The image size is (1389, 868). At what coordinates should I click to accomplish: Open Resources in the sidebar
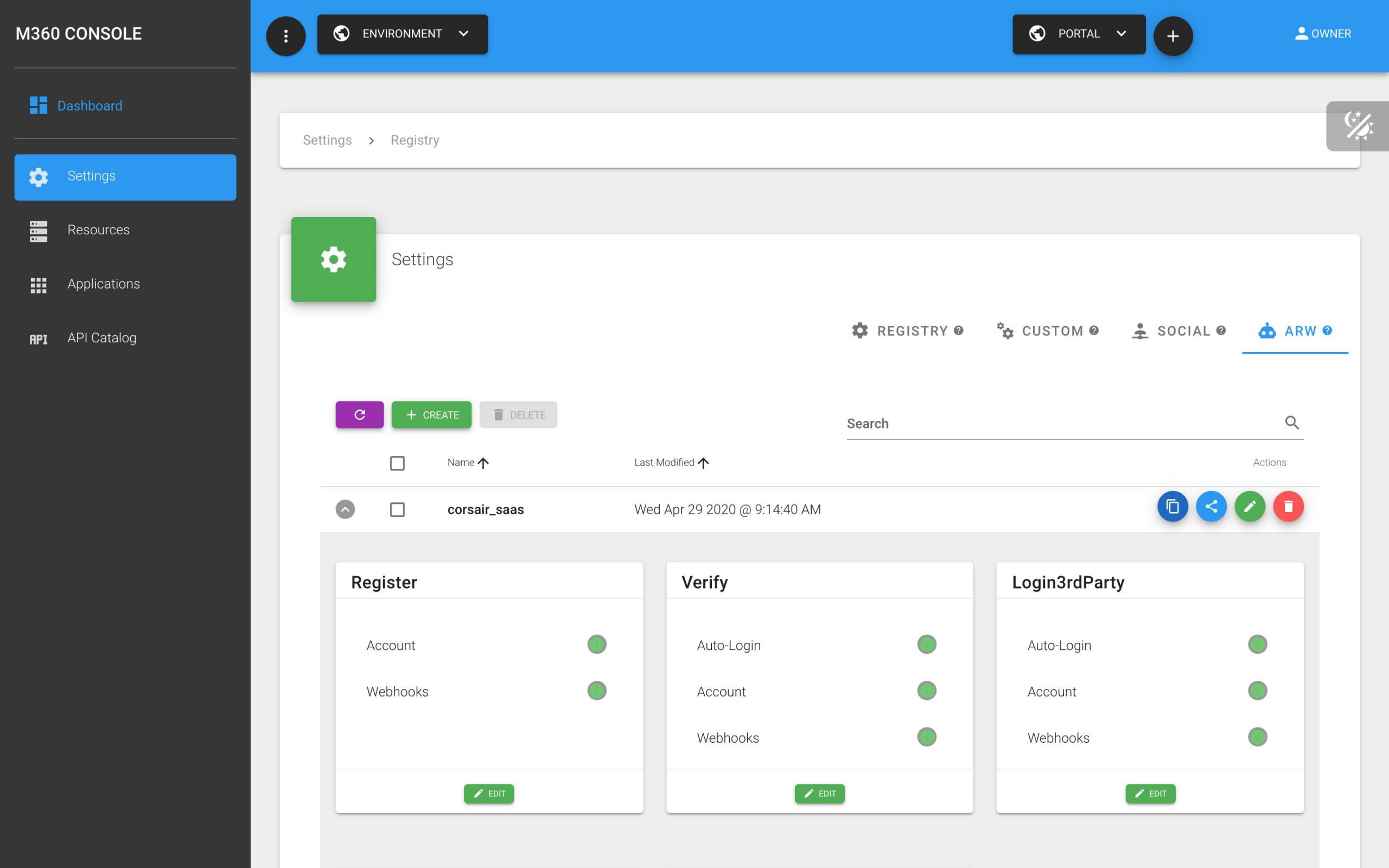[98, 230]
